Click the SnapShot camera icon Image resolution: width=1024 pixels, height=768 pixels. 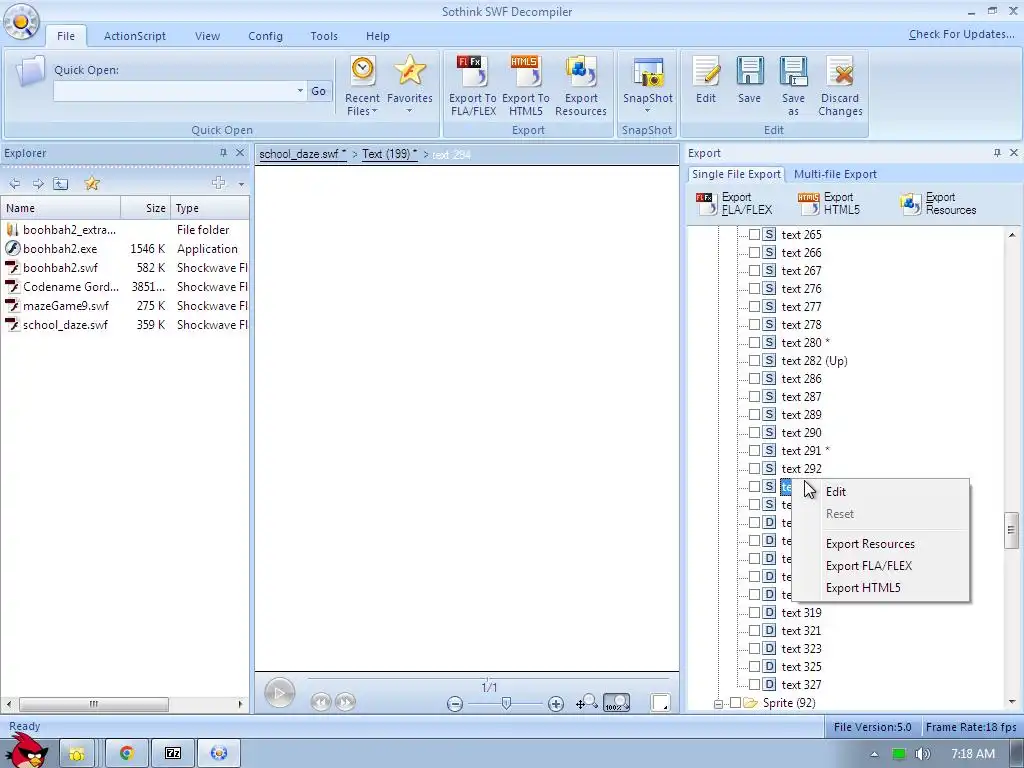coord(648,71)
